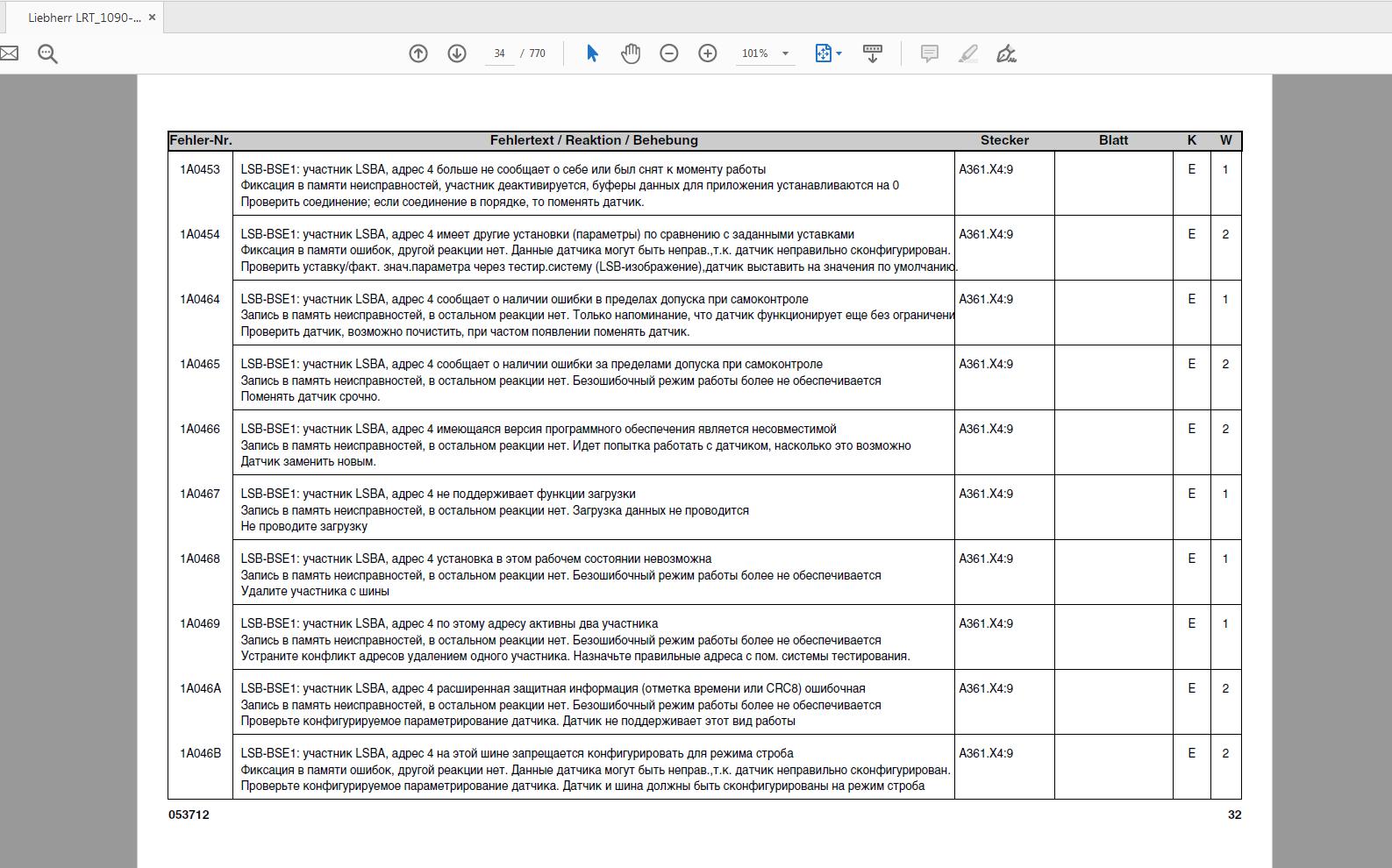The image size is (1392, 868).
Task: Select the highlight text tool
Action: click(x=968, y=53)
